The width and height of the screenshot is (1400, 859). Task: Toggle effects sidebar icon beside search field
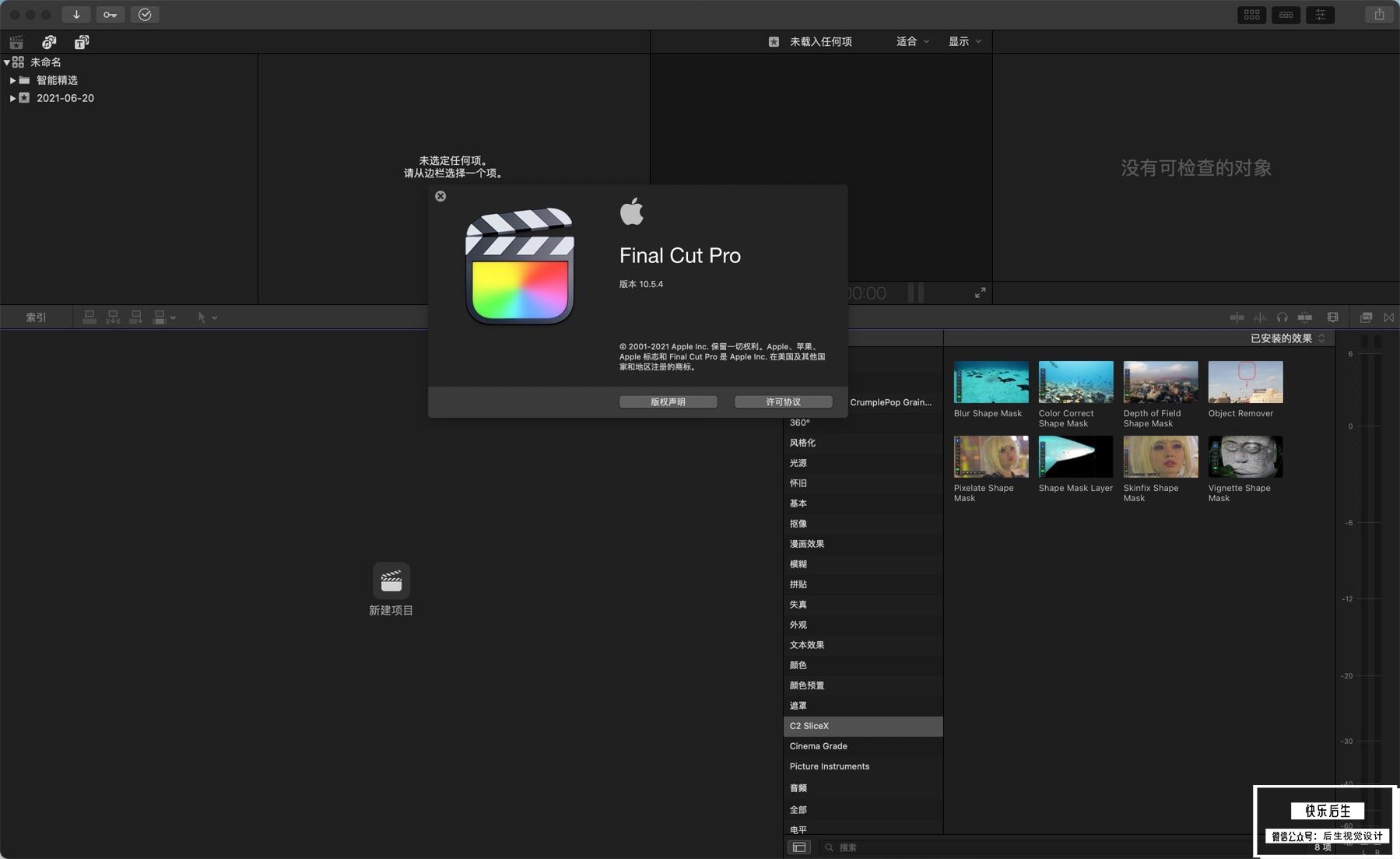tap(799, 847)
